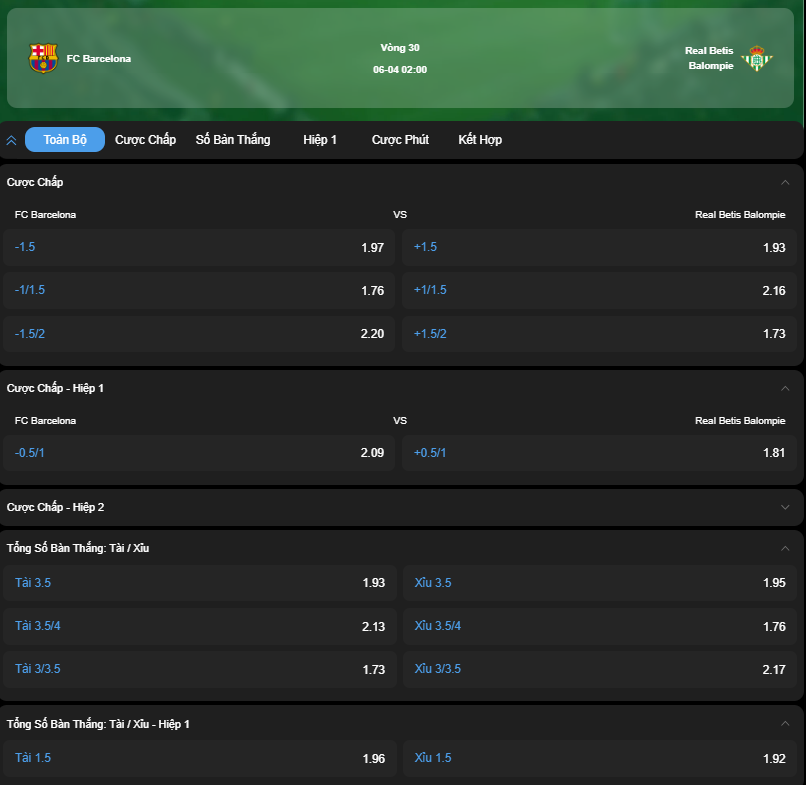Collapse Tổng Số Bàn Thắng: Tài / Xỉu section
Image resolution: width=806 pixels, height=785 pixels.
785,548
